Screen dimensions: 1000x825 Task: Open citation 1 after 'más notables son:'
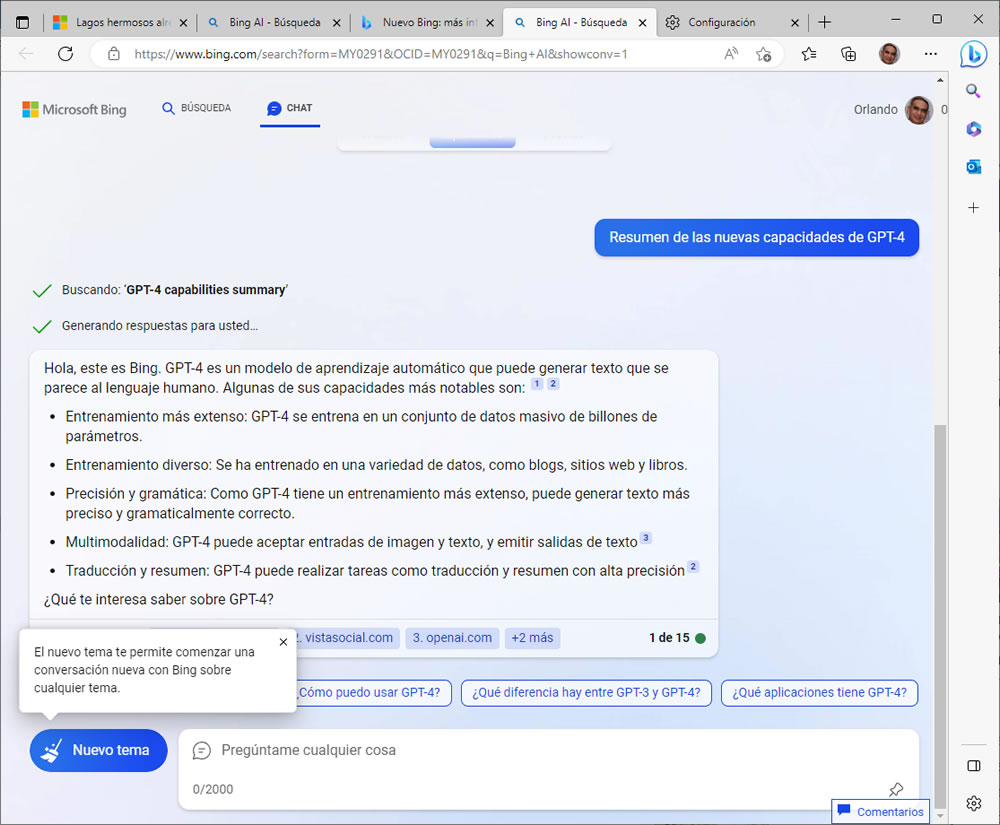click(x=537, y=384)
